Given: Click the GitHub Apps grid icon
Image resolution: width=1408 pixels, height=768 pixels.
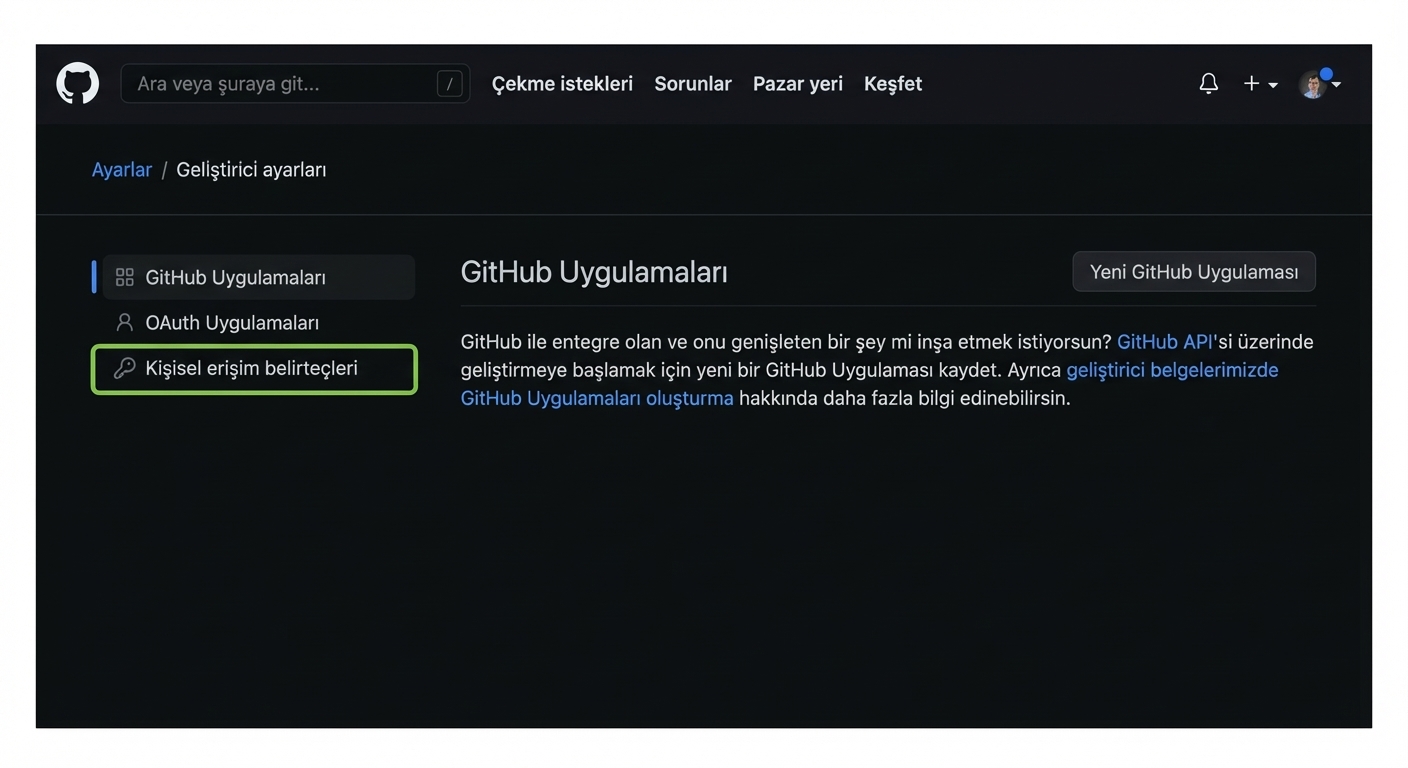Looking at the screenshot, I should (124, 277).
